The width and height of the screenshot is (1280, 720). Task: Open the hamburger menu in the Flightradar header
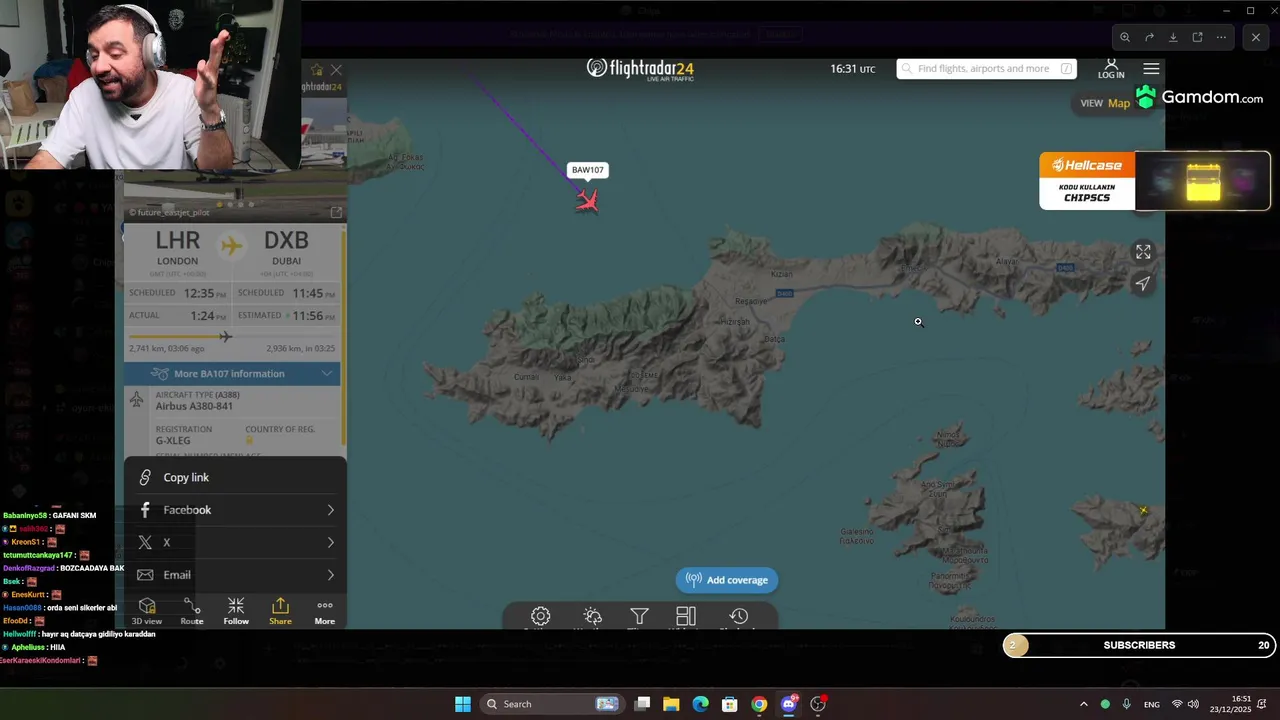1151,69
